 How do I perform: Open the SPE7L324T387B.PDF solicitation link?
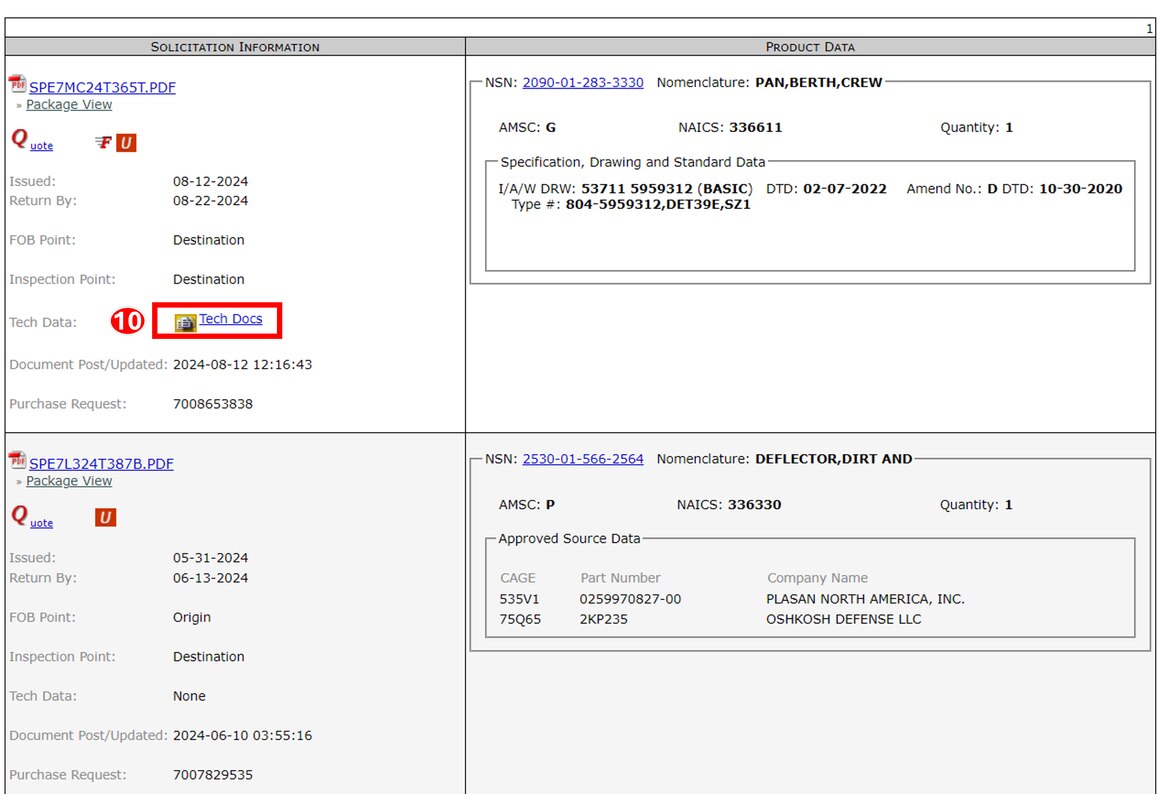pos(101,464)
